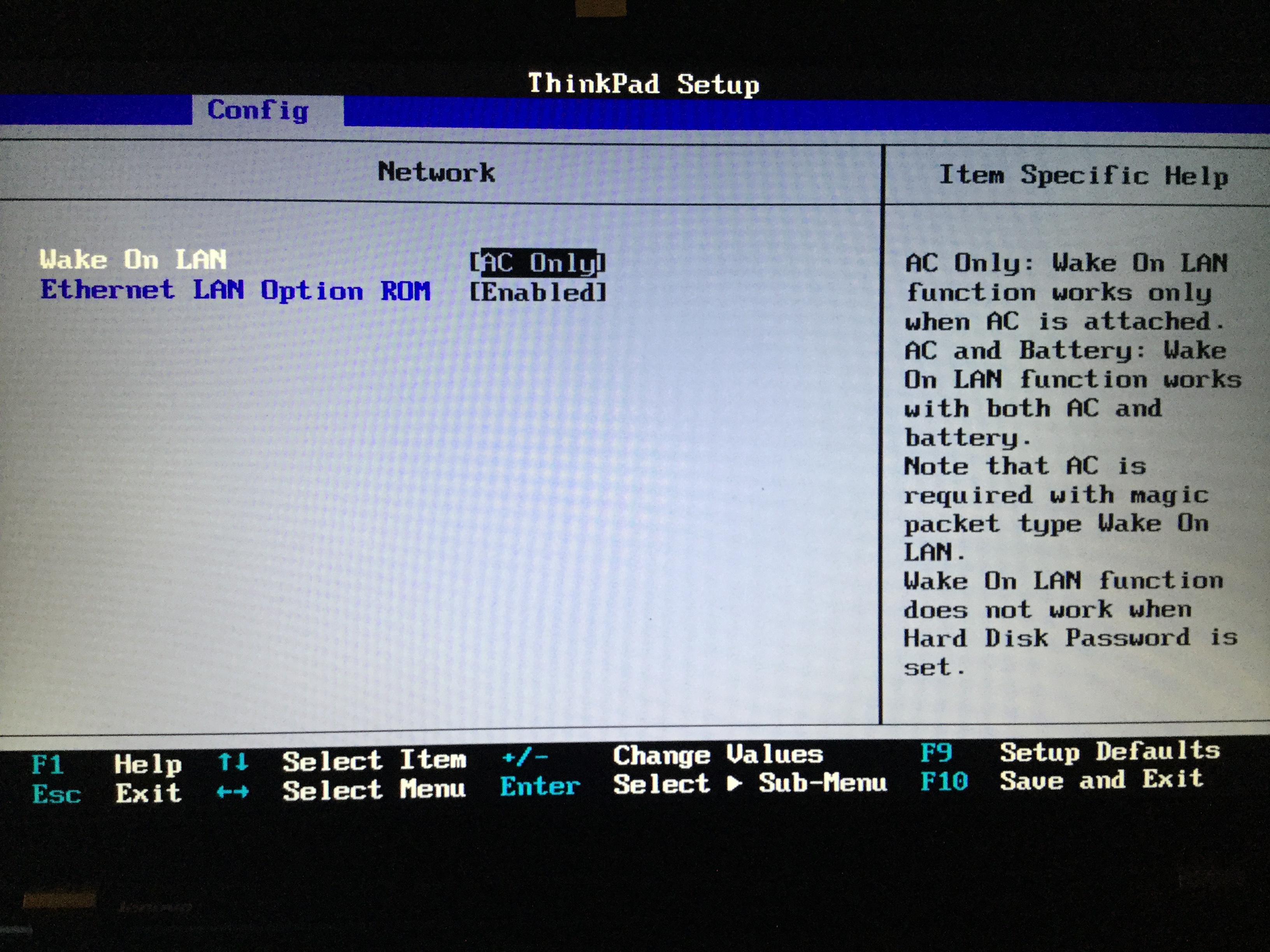Select the Config tab
Screen dimensions: 1270x952
tap(258, 110)
